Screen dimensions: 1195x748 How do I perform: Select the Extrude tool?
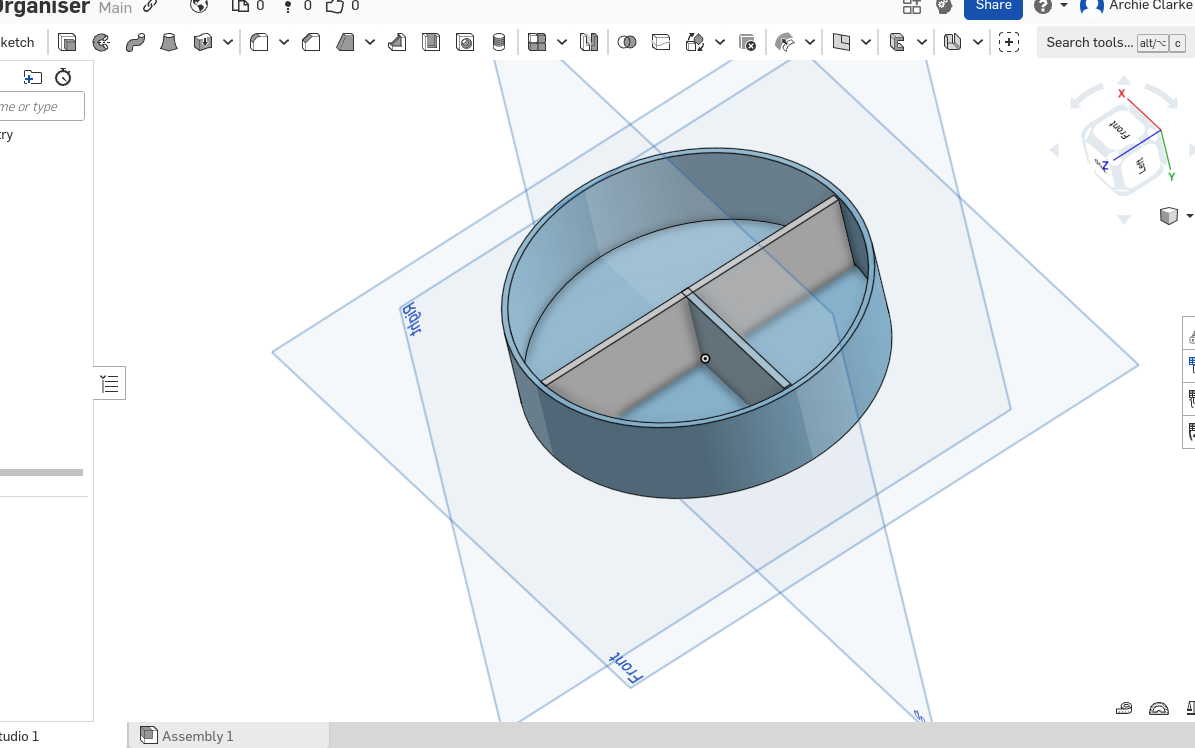[x=67, y=42]
